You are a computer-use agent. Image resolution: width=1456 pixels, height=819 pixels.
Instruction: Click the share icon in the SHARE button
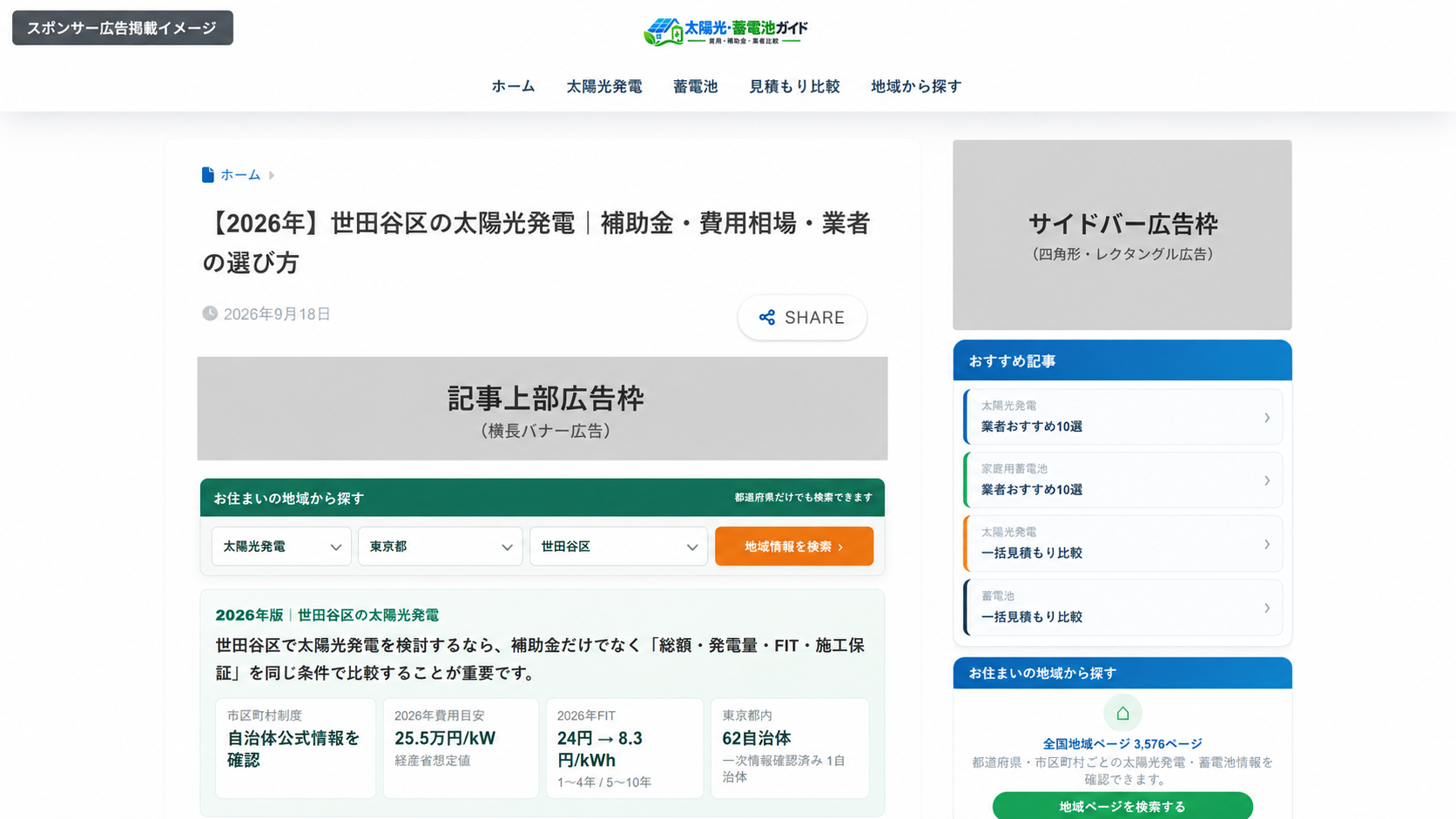coord(766,318)
